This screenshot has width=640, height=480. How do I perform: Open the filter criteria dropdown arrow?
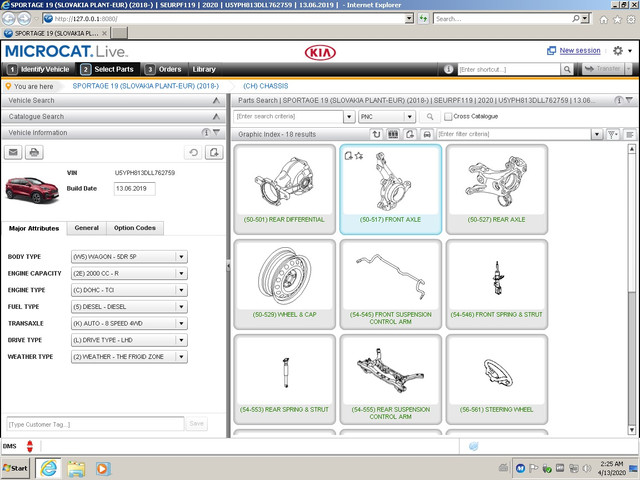coord(597,134)
